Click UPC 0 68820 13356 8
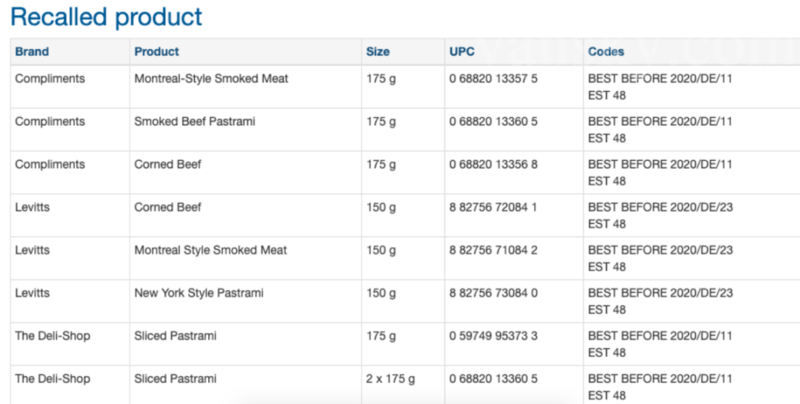 pos(493,164)
